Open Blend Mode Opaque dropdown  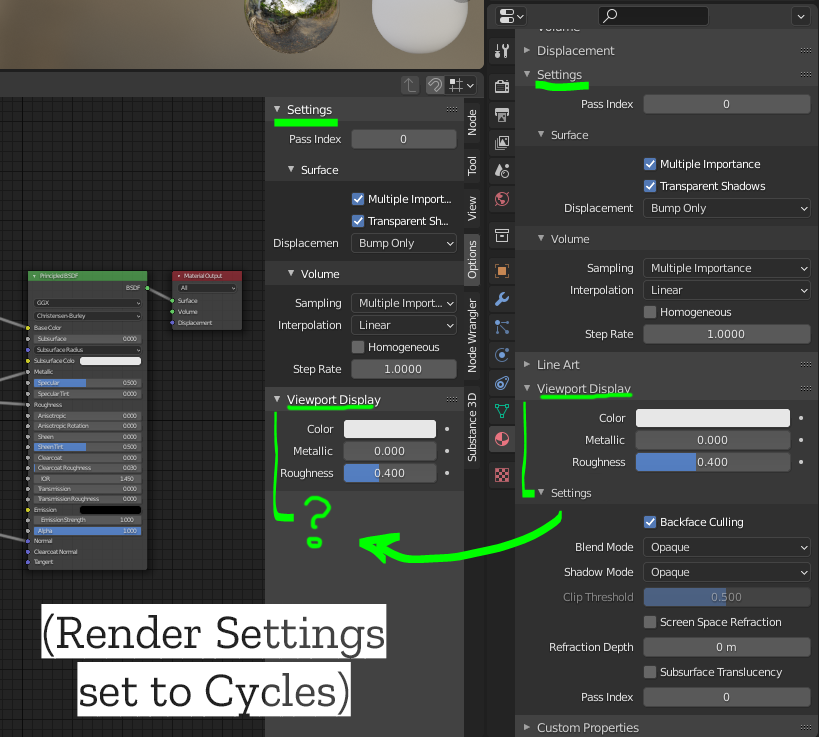click(x=727, y=547)
